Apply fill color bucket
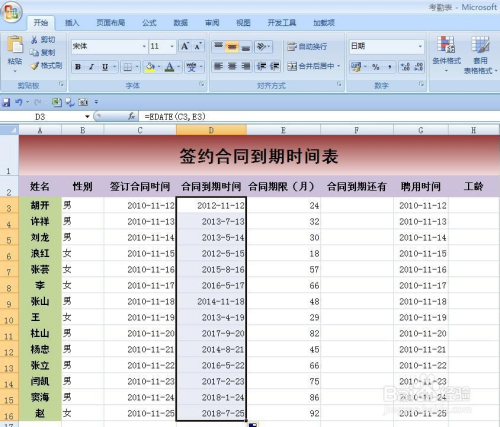Viewport: 500px width, 427px height. (x=150, y=67)
